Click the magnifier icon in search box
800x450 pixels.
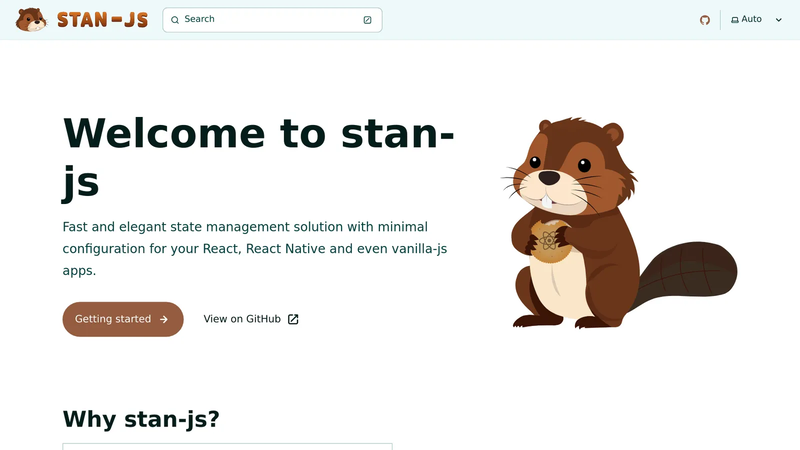coord(175,20)
